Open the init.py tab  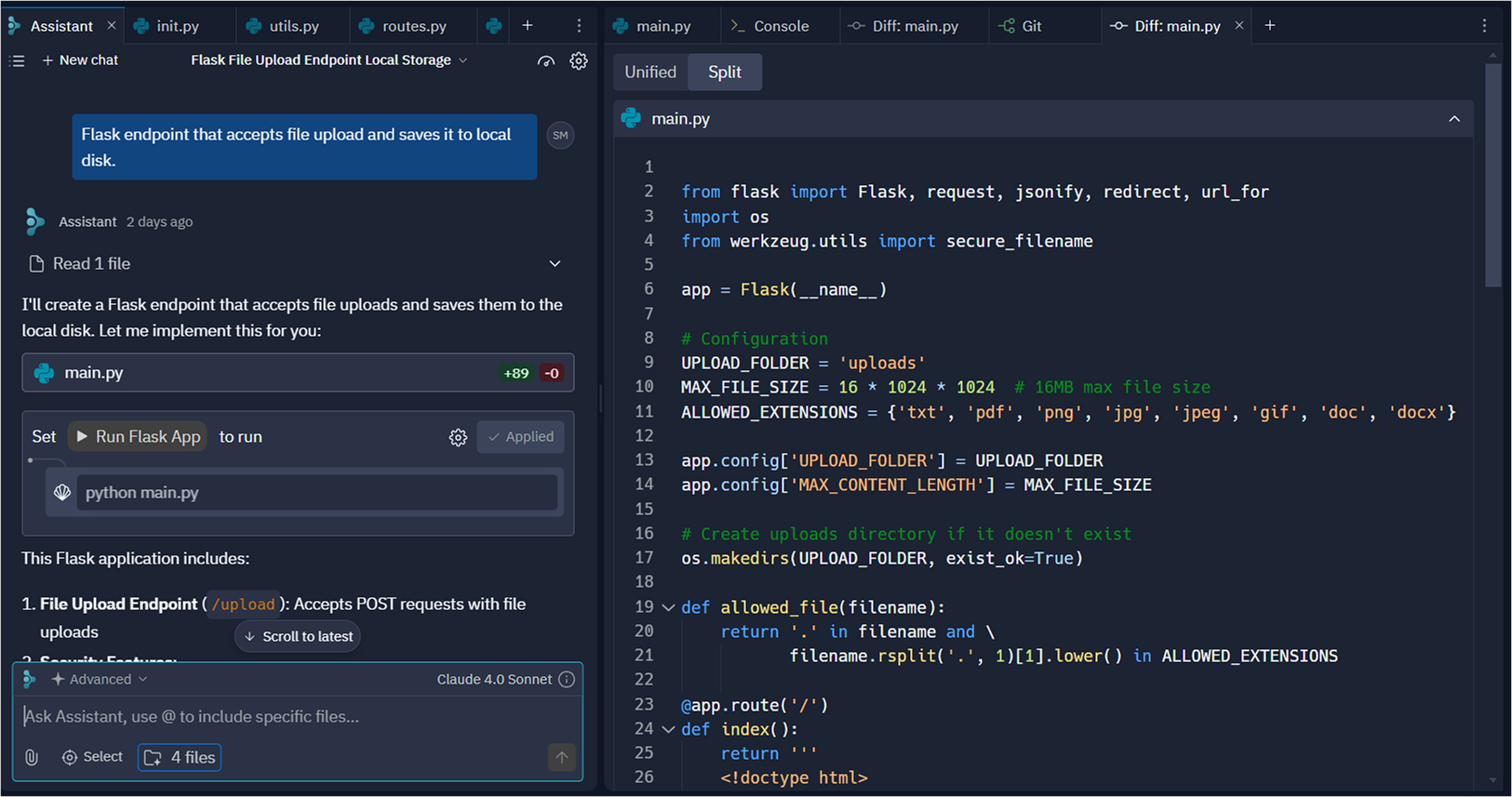point(178,26)
